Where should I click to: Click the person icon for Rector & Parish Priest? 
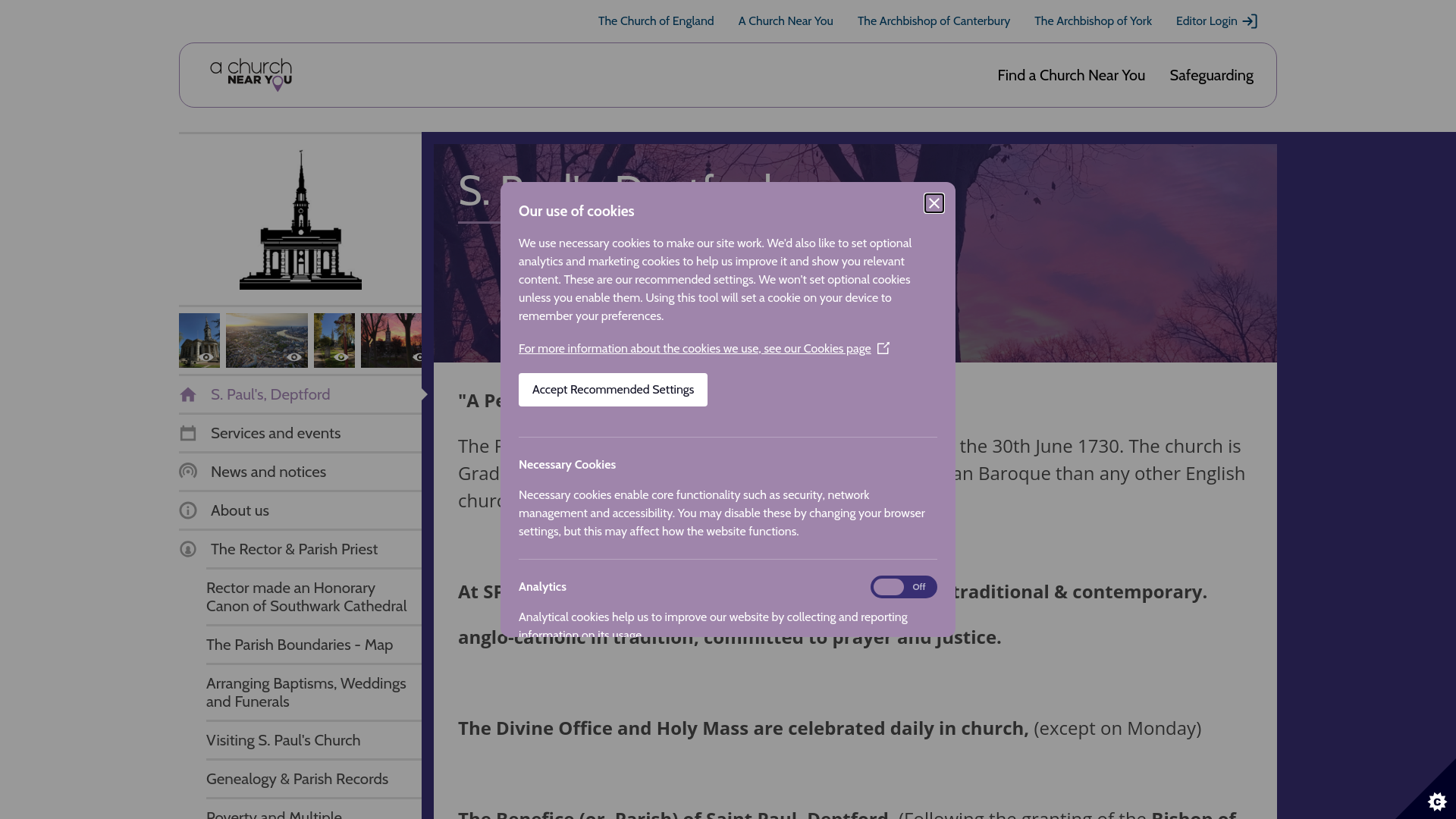coord(188,549)
